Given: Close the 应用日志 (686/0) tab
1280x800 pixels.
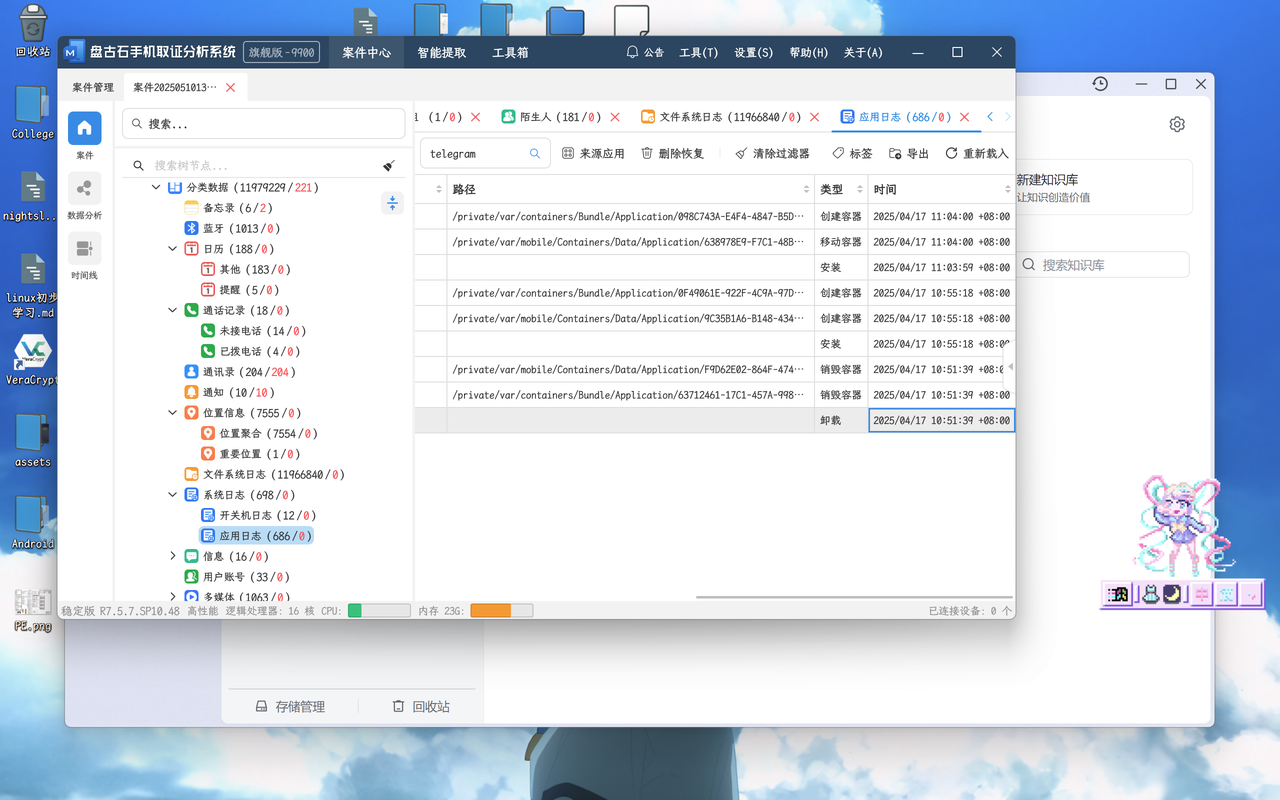Looking at the screenshot, I should click(964, 117).
